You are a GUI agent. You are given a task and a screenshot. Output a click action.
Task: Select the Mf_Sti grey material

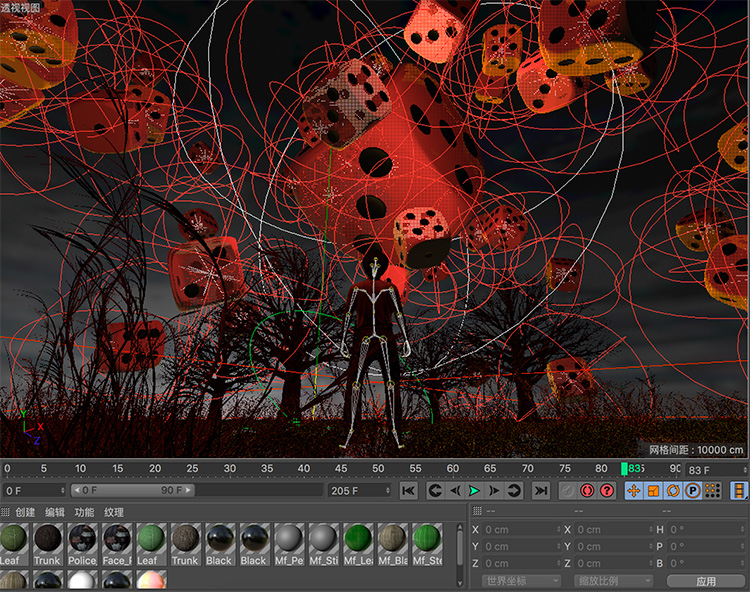pyautogui.click(x=323, y=544)
